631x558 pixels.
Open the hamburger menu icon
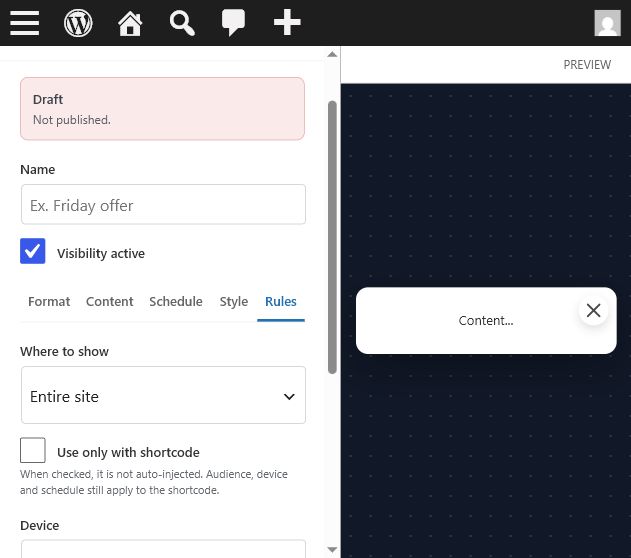pyautogui.click(x=25, y=23)
